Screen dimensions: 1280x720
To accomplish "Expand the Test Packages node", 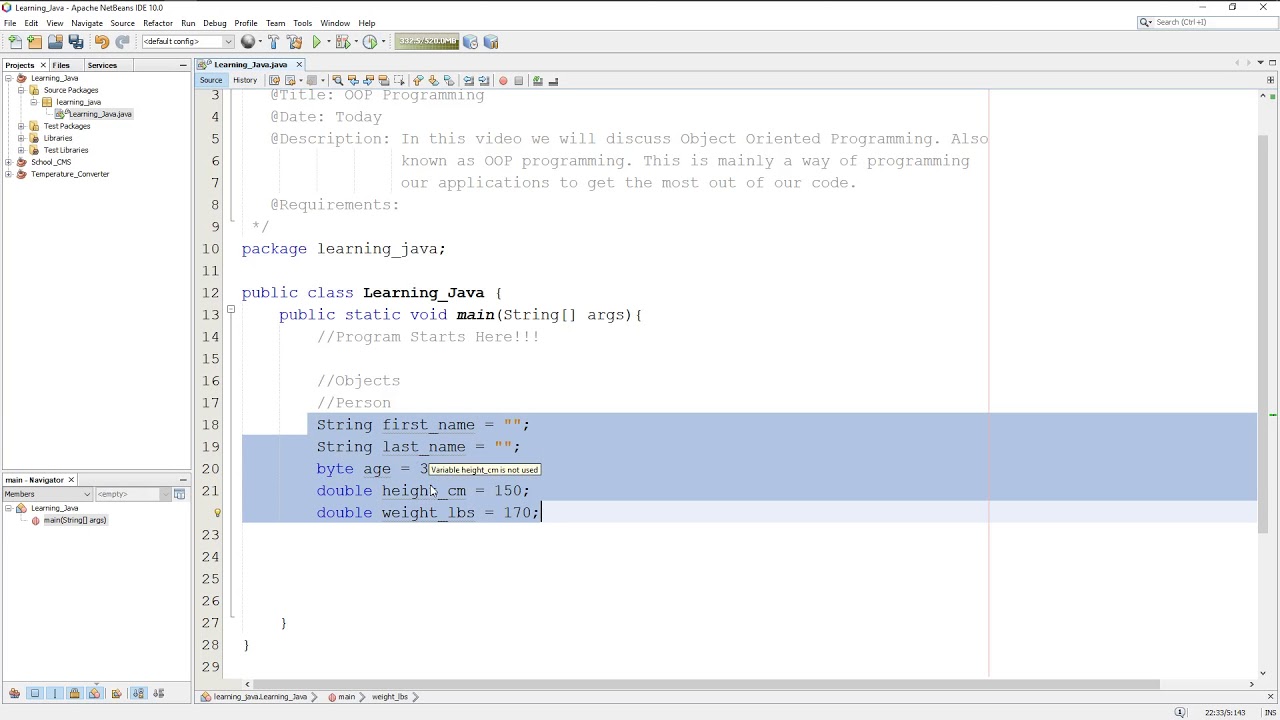I will coord(21,126).
